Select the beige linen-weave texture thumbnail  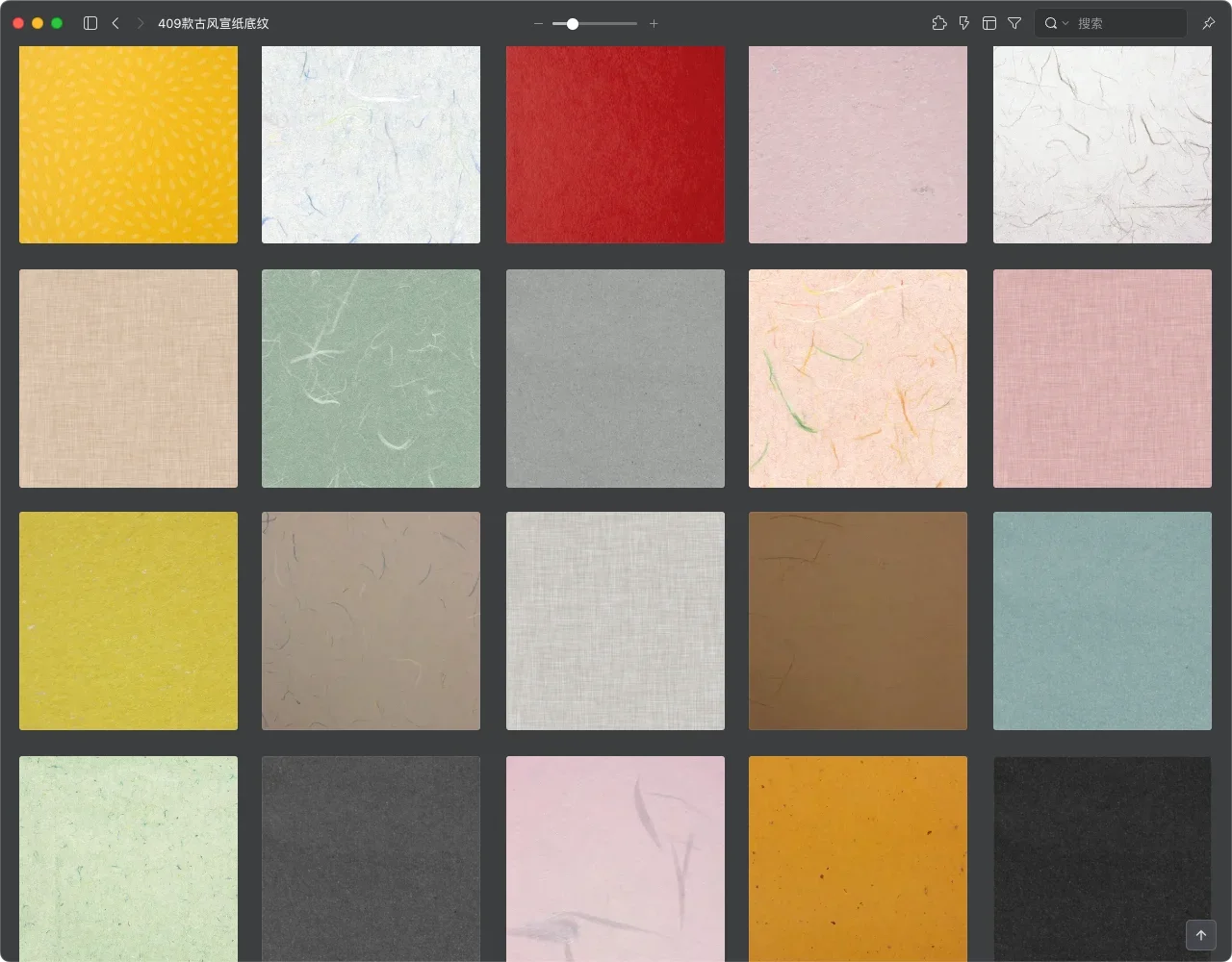(128, 378)
